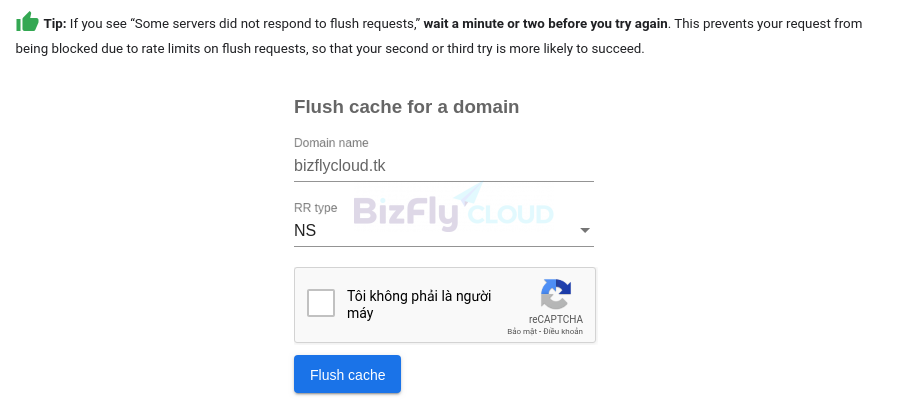Viewport: 908px width, 412px height.
Task: Click the underline beneath the RR type selector
Action: click(444, 246)
